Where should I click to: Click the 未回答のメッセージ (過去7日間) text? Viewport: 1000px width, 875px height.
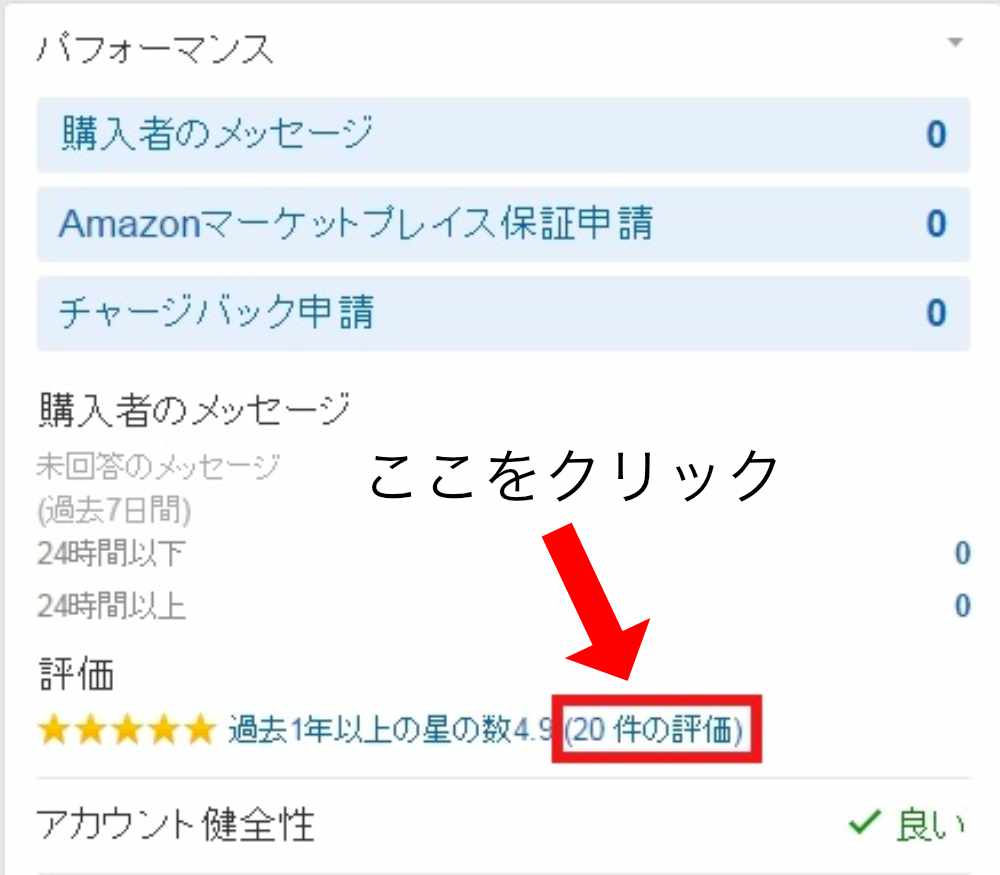point(158,488)
